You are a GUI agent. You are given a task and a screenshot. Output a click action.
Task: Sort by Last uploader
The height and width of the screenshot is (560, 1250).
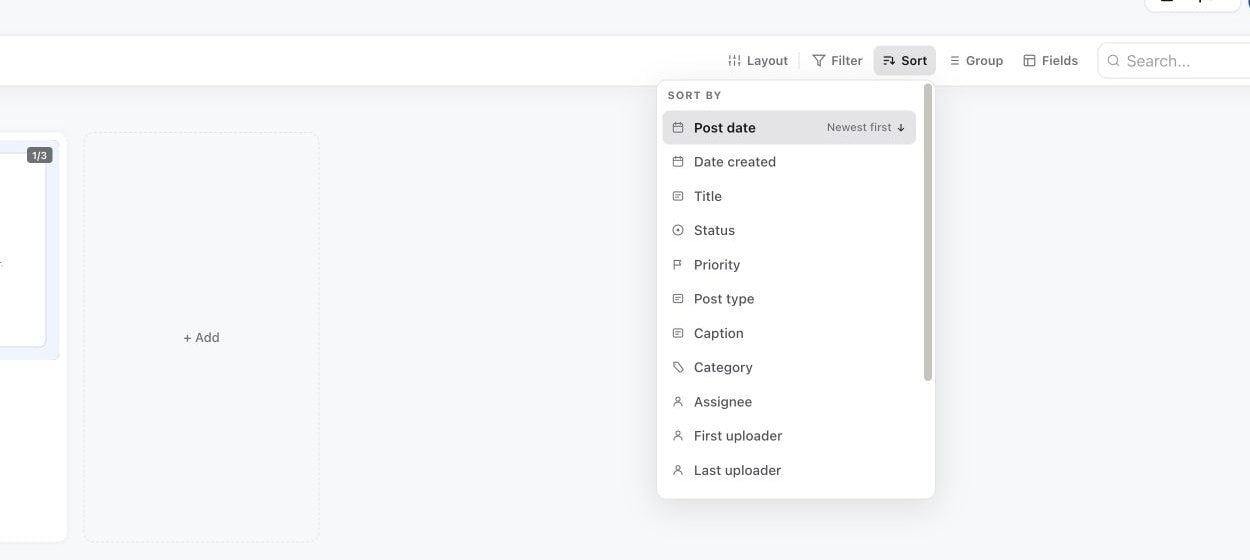coord(789,470)
